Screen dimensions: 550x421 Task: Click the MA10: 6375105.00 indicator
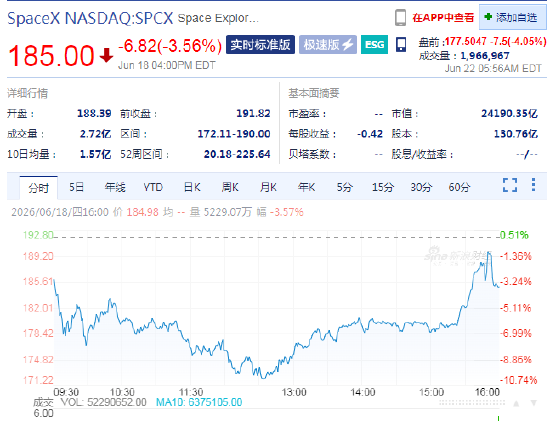[199, 402]
